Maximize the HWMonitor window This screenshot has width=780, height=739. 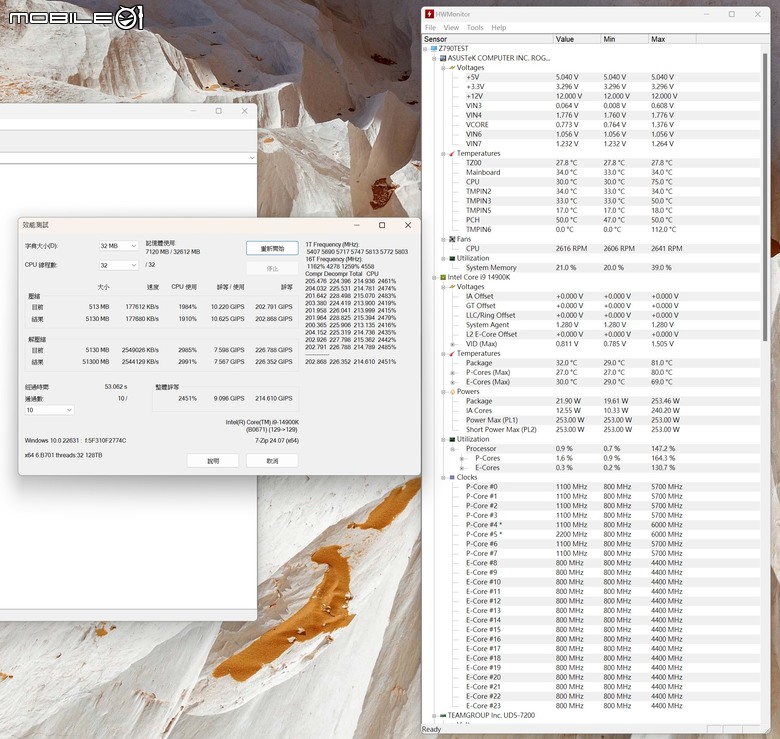pos(732,14)
